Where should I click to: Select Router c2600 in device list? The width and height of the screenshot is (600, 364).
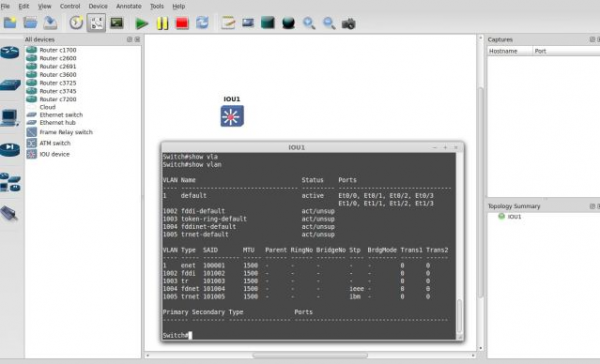[57, 58]
